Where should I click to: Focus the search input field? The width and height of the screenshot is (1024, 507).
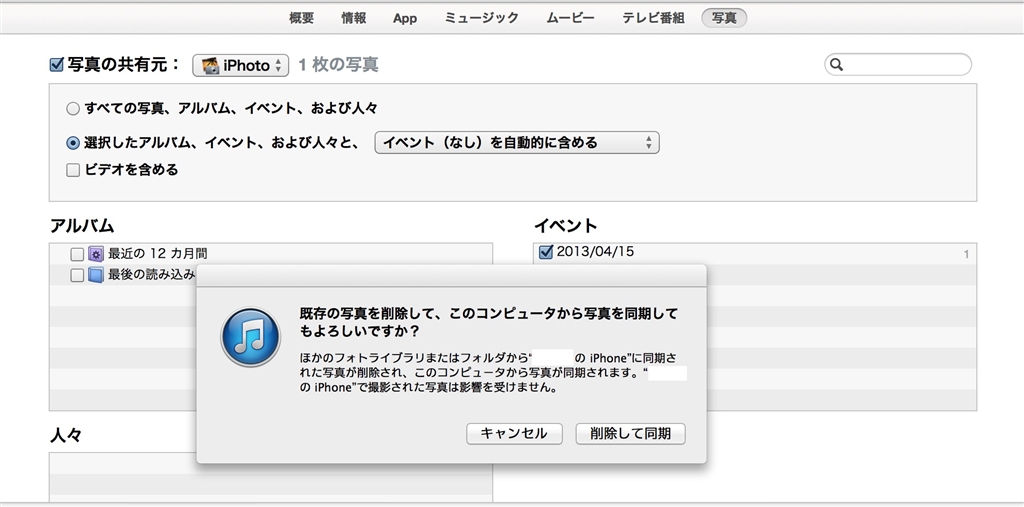coord(906,65)
